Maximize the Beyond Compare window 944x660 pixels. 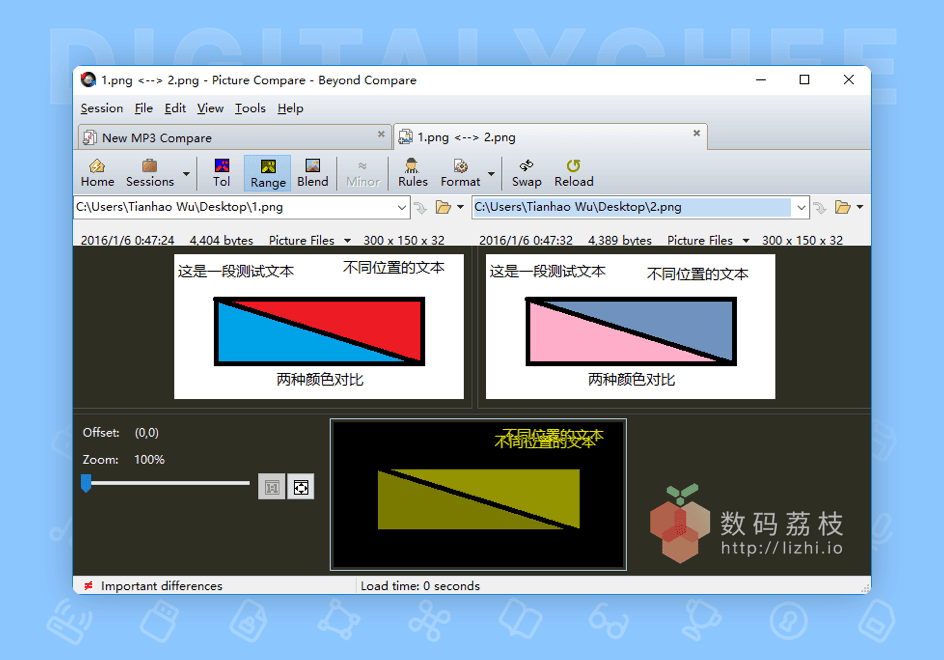[x=804, y=79]
